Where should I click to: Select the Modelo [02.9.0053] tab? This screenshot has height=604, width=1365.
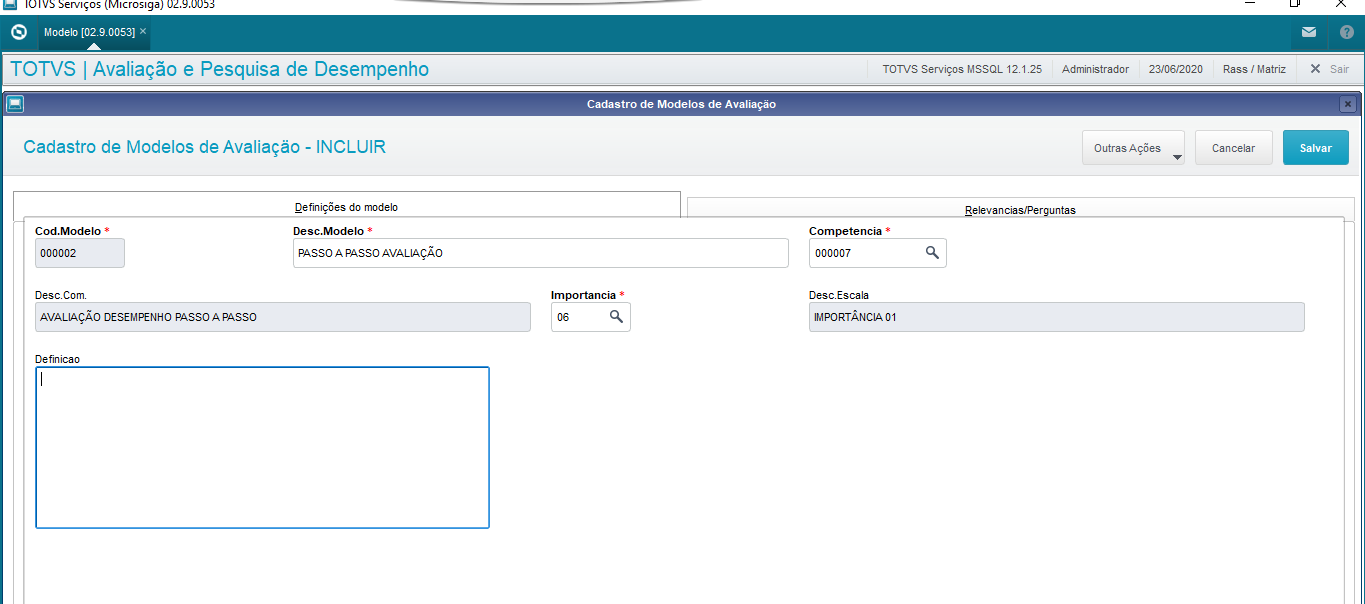pos(89,32)
